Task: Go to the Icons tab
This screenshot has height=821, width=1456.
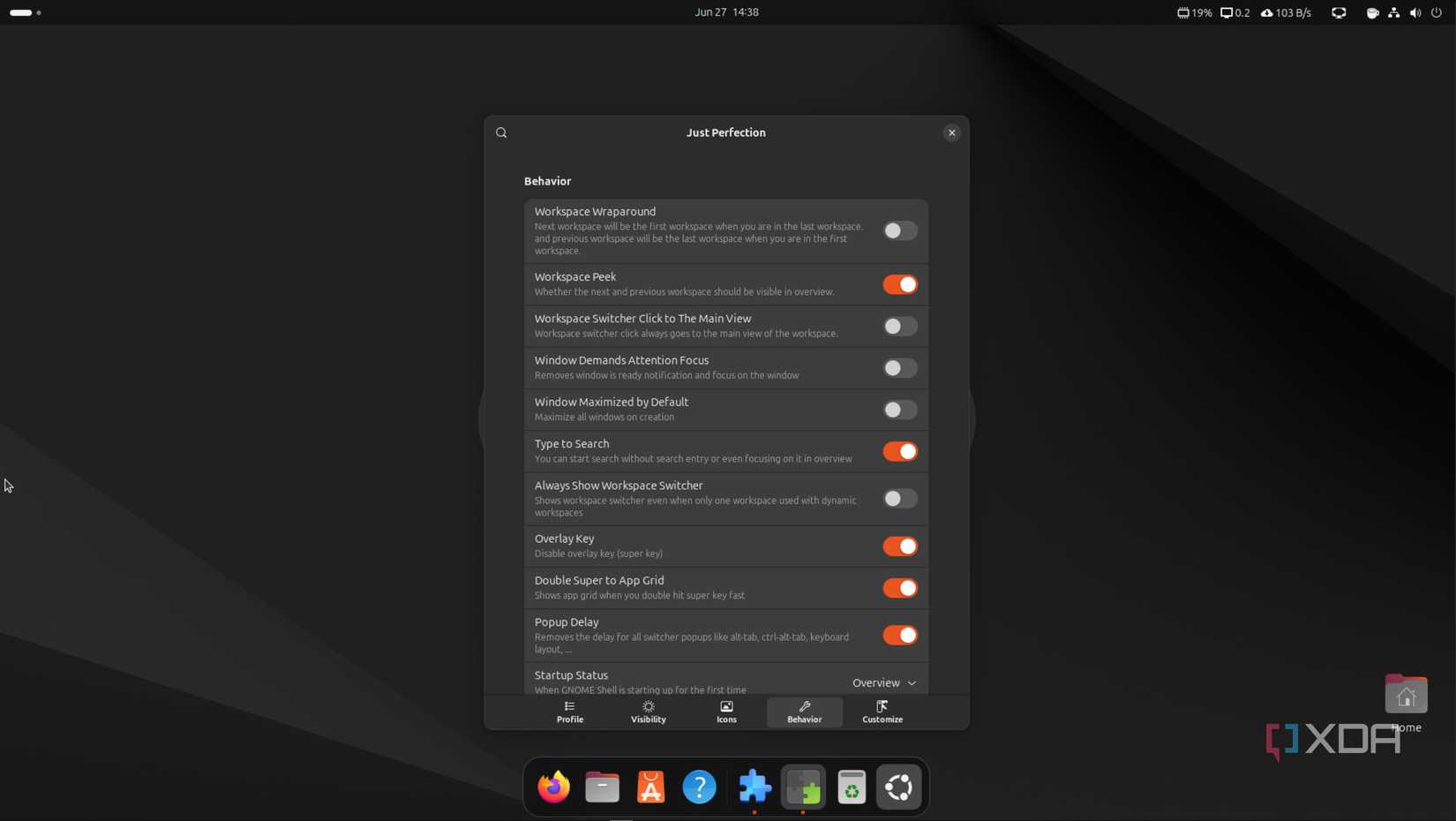Action: (x=726, y=712)
